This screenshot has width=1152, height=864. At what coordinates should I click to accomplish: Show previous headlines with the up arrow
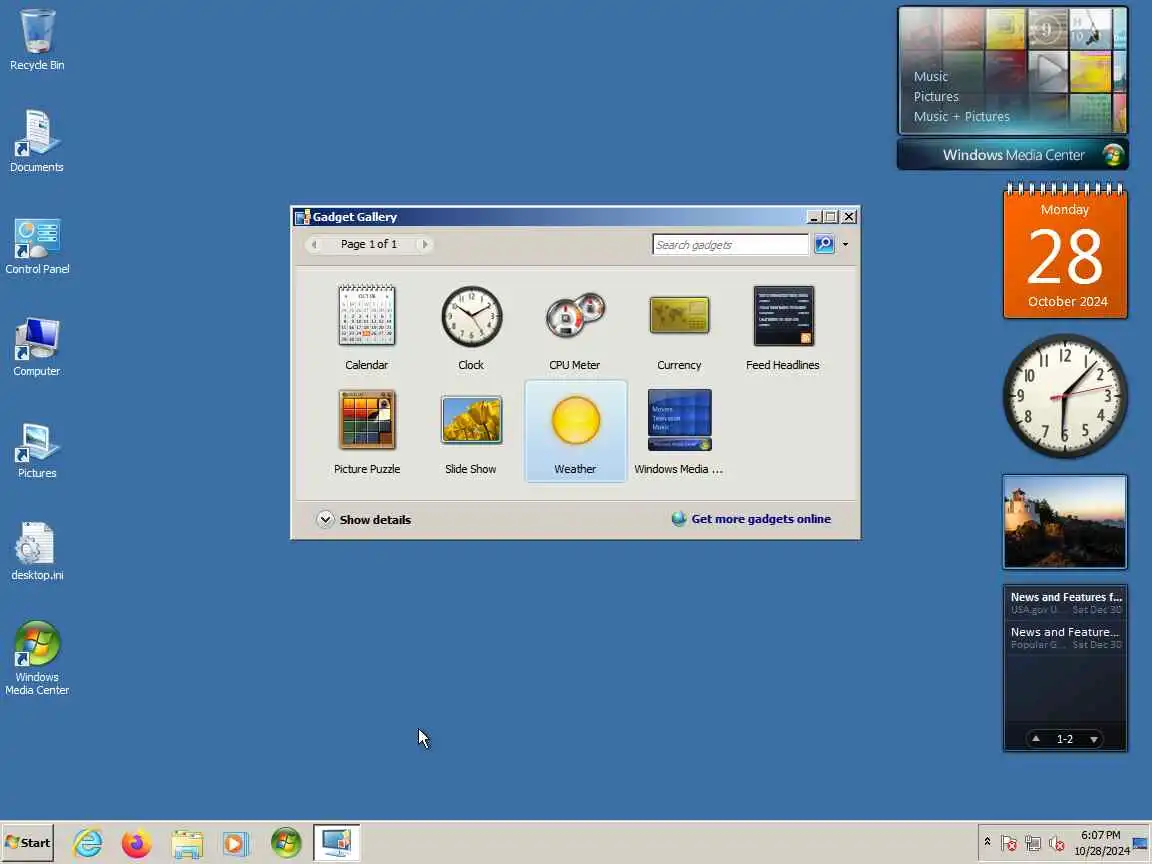[1036, 739]
